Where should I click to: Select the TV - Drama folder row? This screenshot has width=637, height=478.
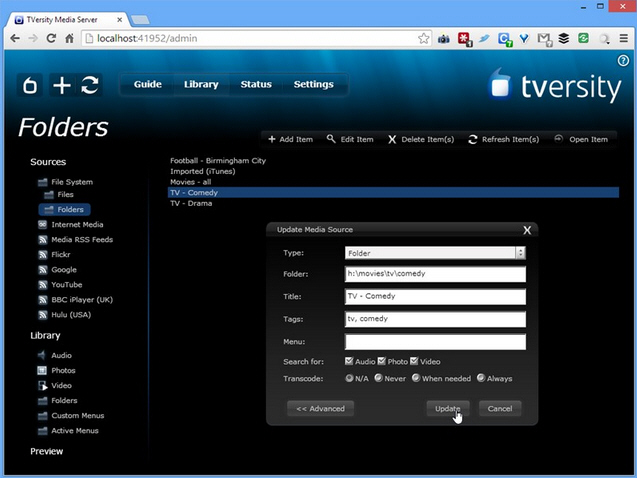[393, 203]
